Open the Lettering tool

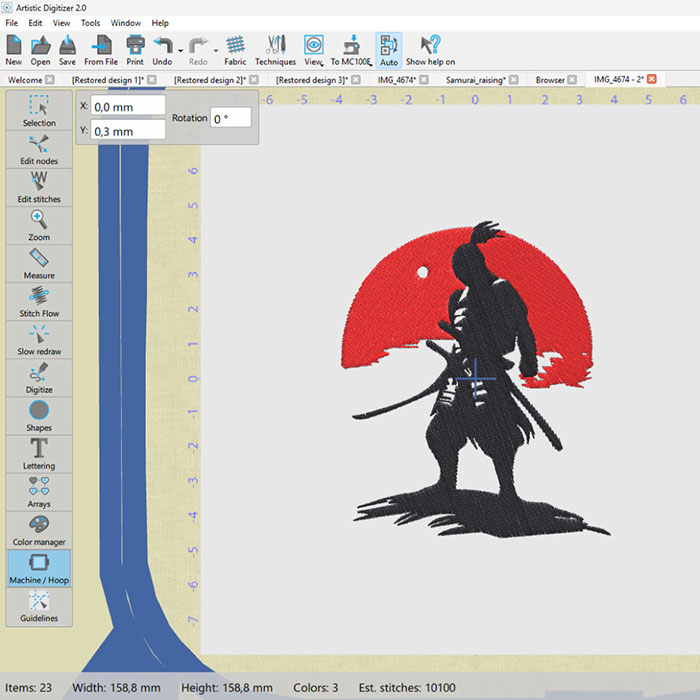pos(39,453)
